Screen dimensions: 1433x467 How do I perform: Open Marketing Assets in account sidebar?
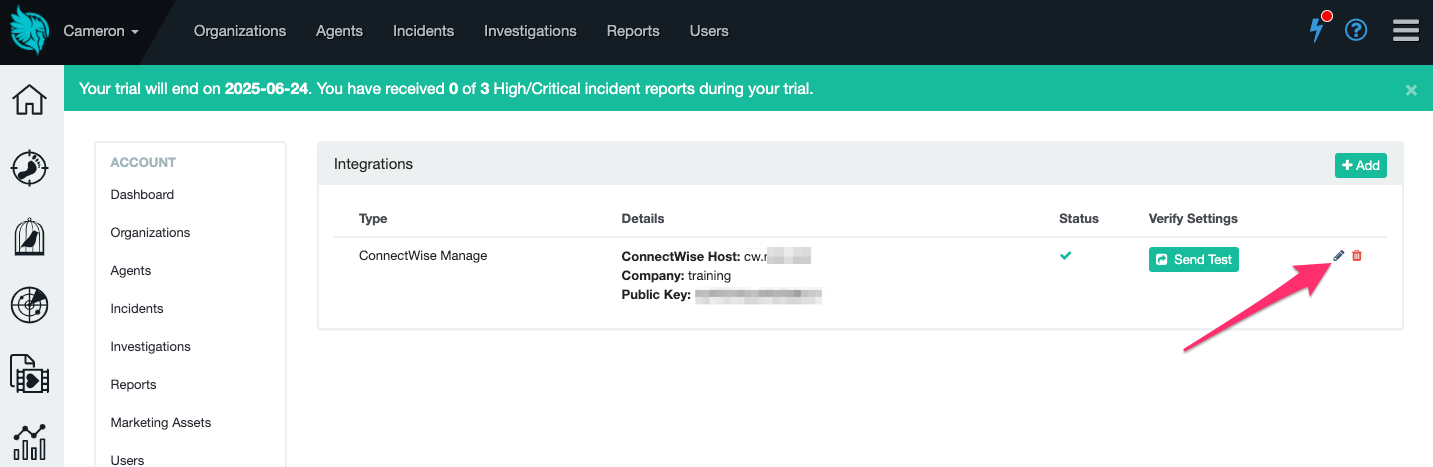[161, 423]
